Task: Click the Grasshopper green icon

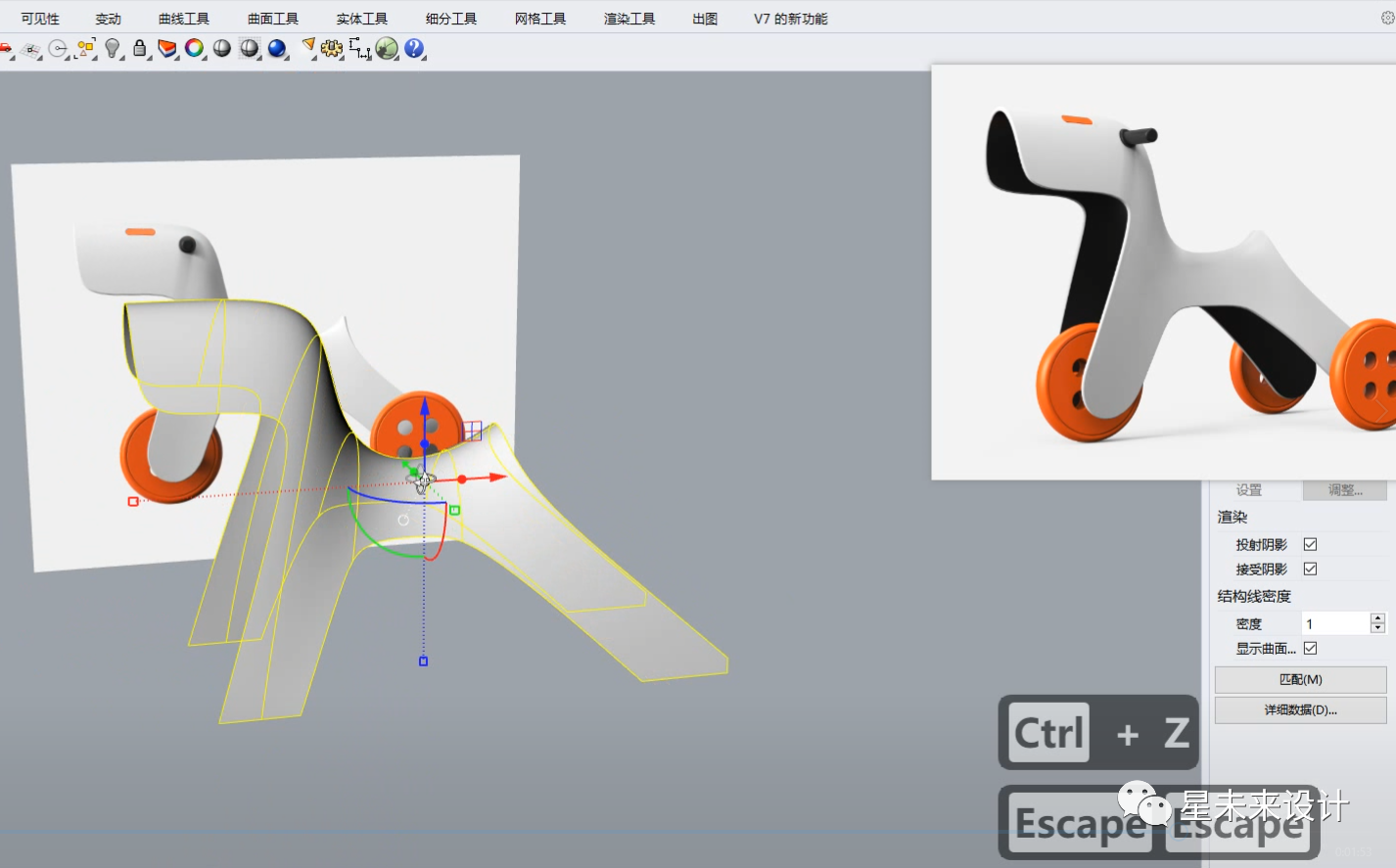Action: [387, 48]
